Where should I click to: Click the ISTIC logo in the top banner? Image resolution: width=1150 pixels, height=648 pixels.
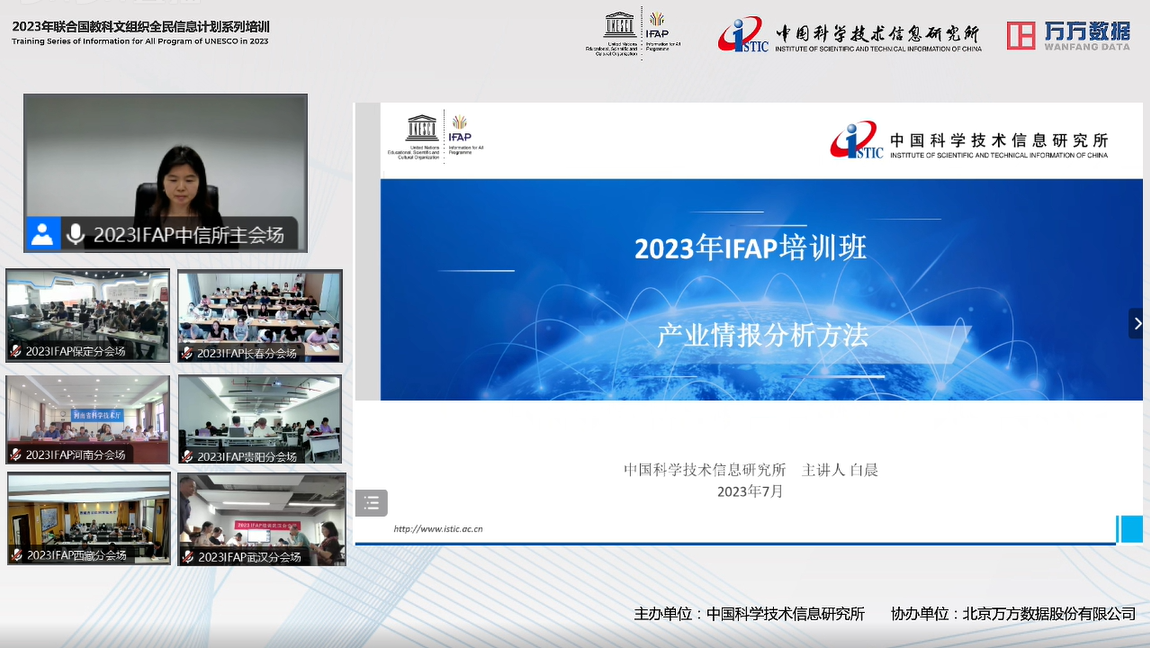[742, 35]
